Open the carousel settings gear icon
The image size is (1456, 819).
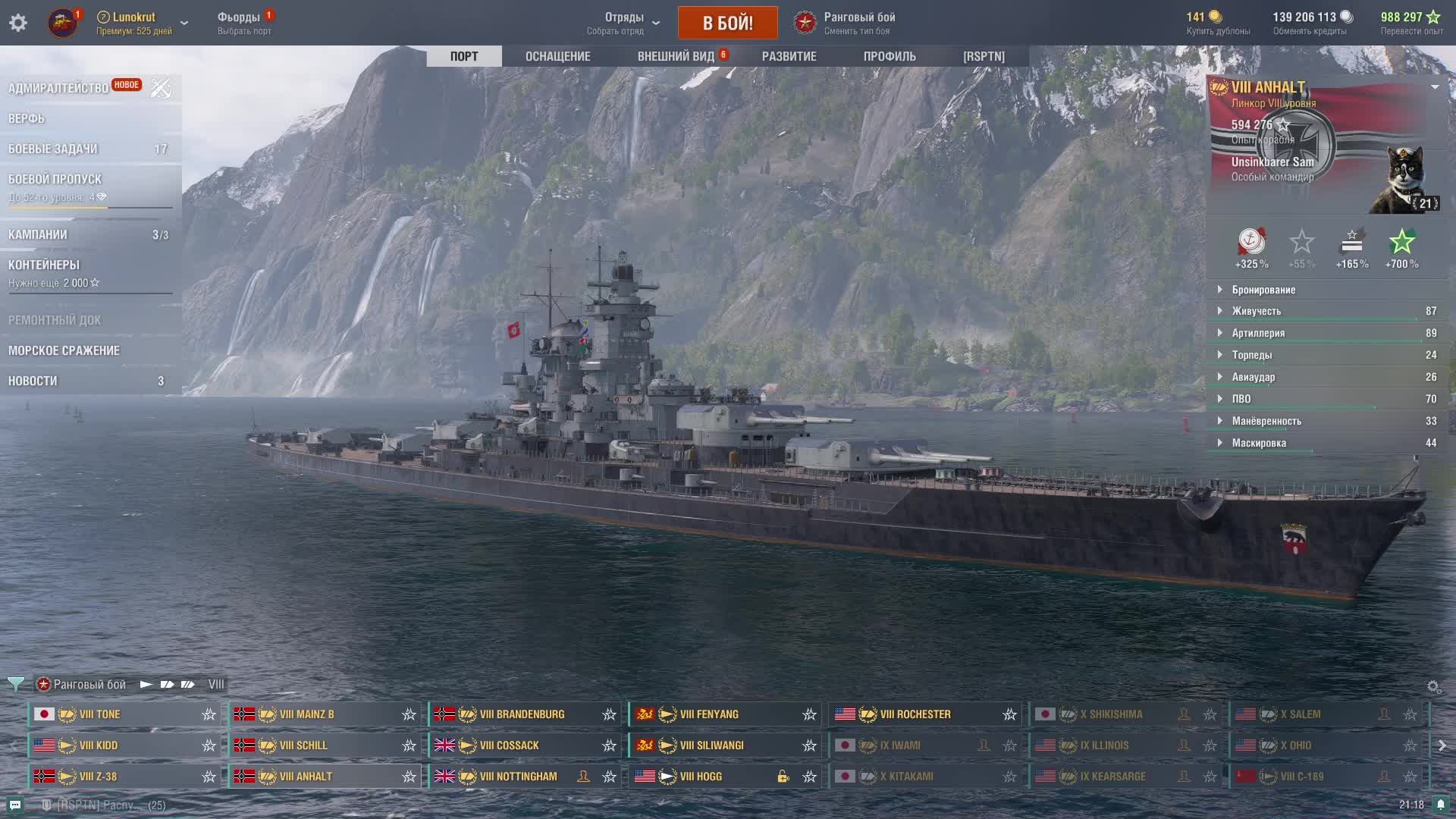tap(1433, 686)
